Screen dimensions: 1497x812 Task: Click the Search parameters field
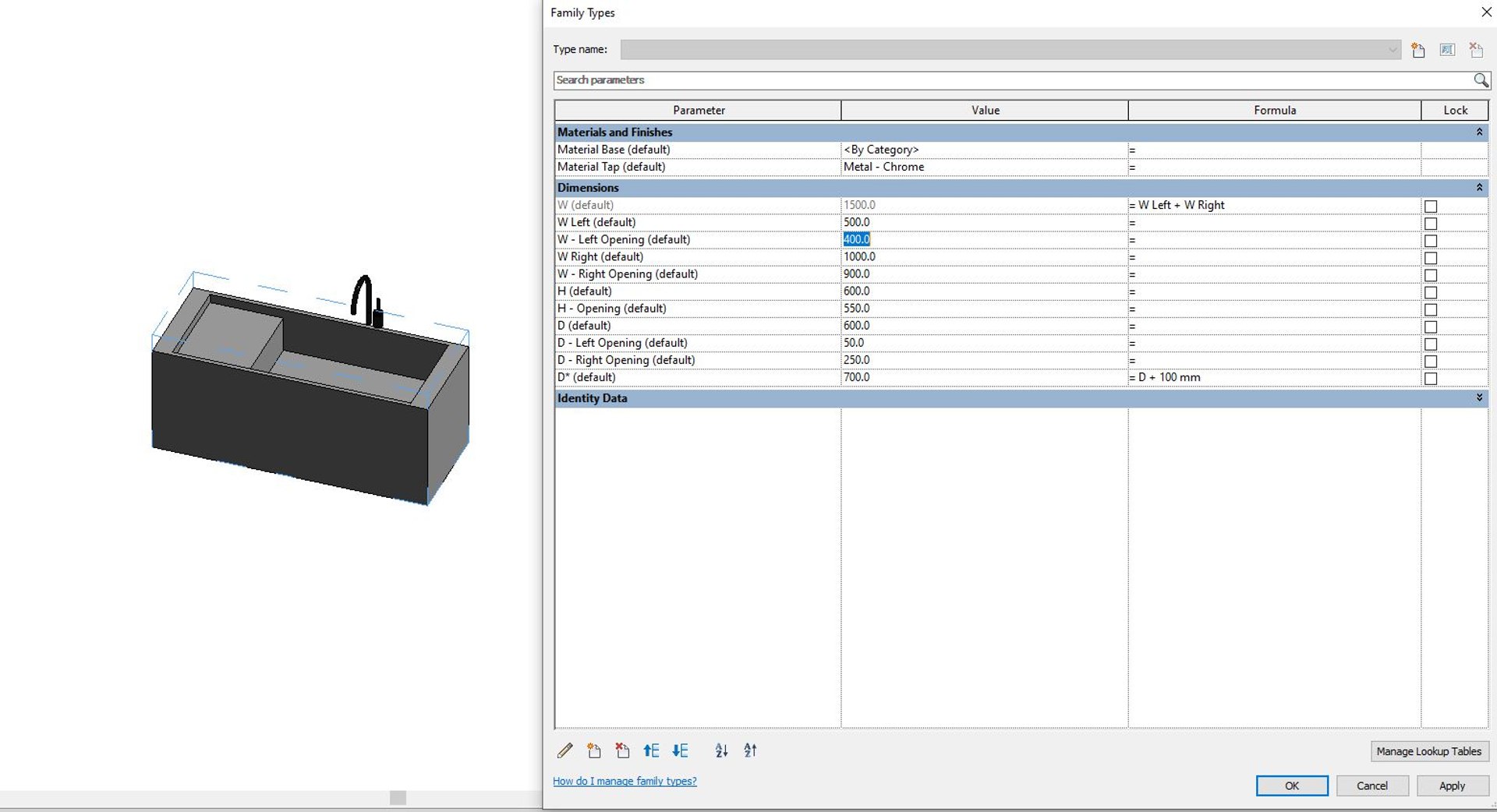coord(1013,80)
